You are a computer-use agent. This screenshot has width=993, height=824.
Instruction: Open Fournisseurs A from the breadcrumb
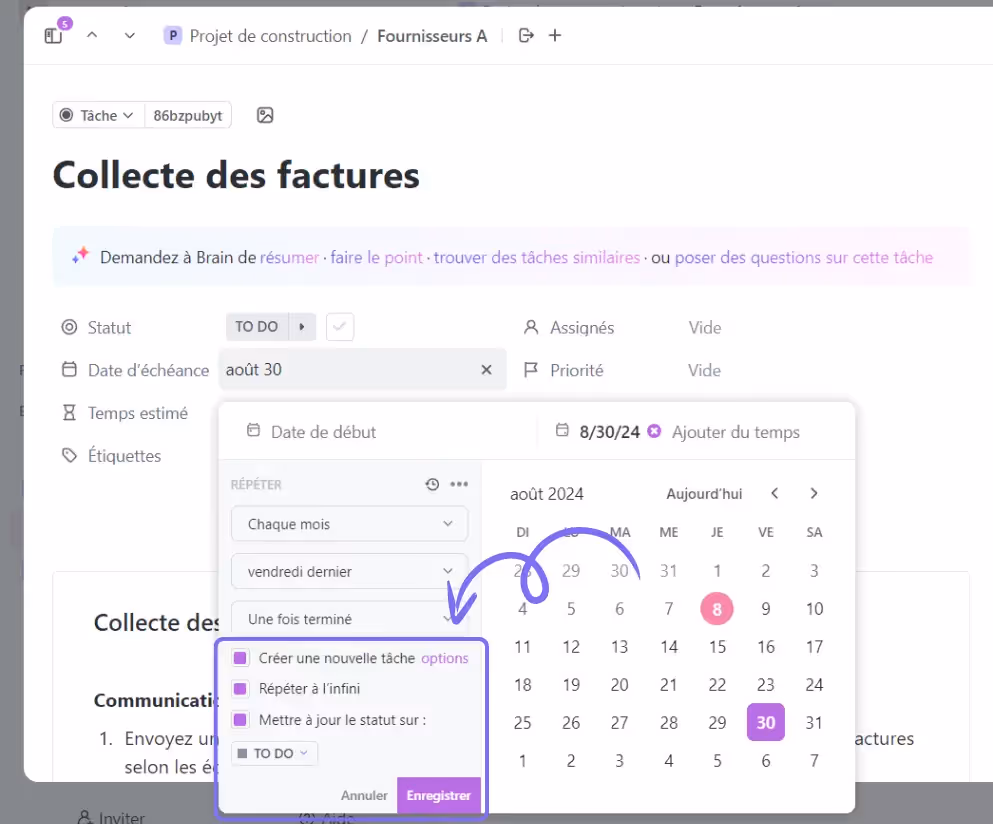[x=432, y=35]
